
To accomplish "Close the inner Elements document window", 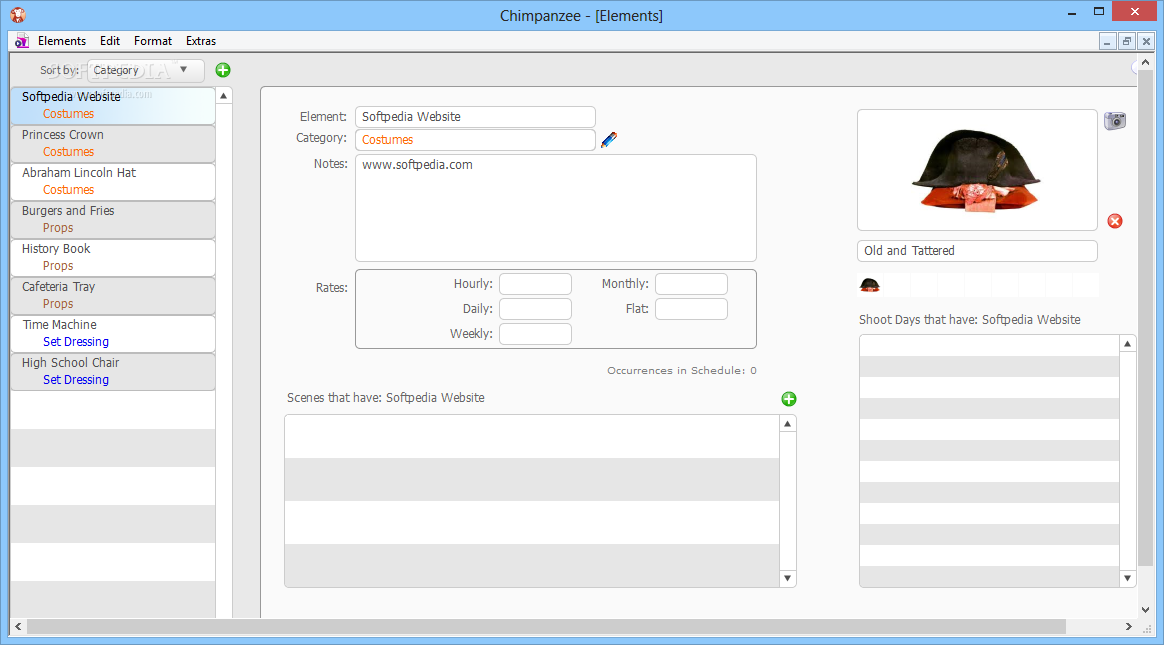I will click(x=1145, y=42).
